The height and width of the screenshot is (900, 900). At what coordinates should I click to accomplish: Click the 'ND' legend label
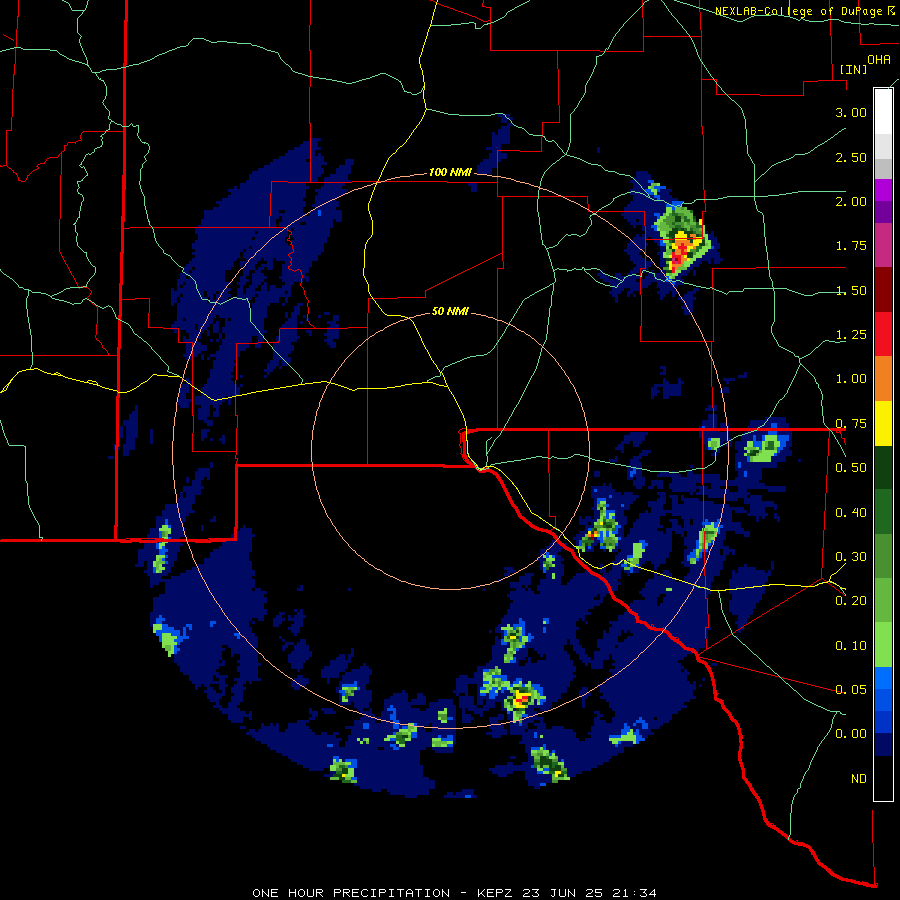point(859,779)
